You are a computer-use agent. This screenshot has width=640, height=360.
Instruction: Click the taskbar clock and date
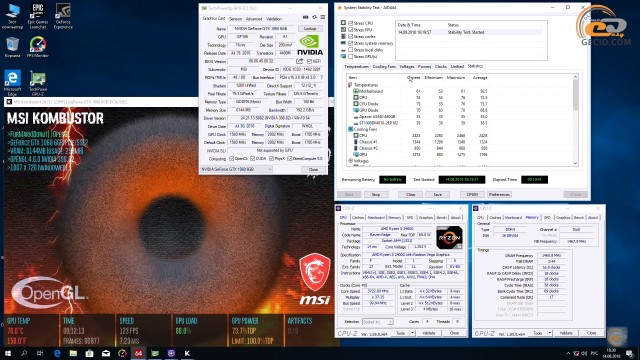611,353
